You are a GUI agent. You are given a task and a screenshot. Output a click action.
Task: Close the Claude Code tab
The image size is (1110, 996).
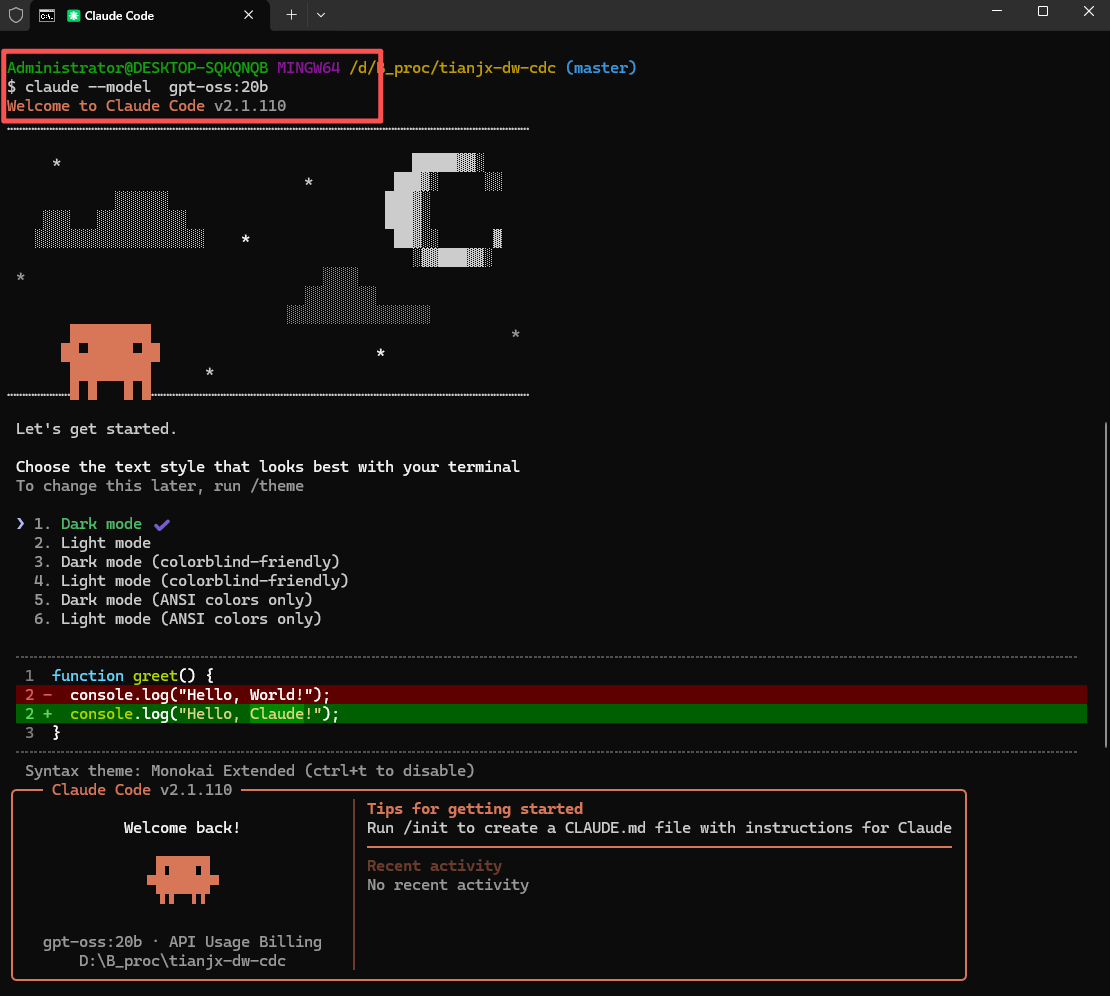point(248,15)
